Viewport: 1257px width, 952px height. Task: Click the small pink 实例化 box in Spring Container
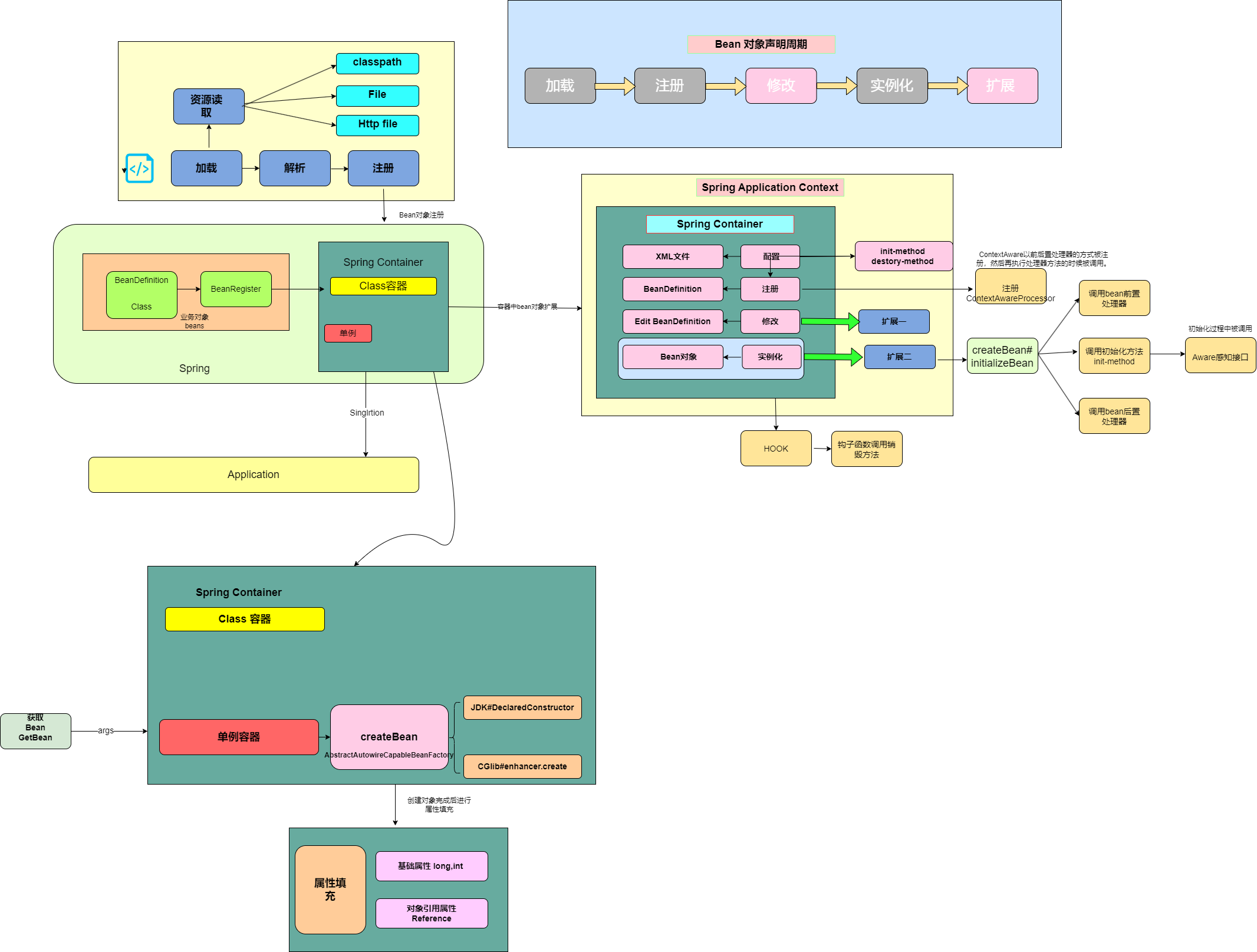(x=771, y=357)
